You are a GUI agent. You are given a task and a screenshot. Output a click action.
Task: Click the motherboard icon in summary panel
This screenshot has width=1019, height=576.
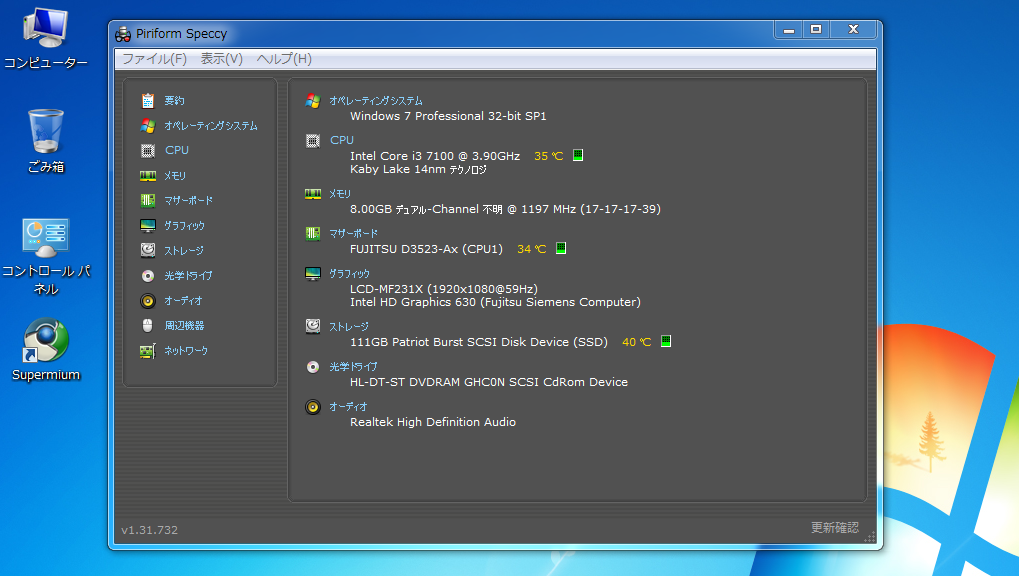[313, 233]
